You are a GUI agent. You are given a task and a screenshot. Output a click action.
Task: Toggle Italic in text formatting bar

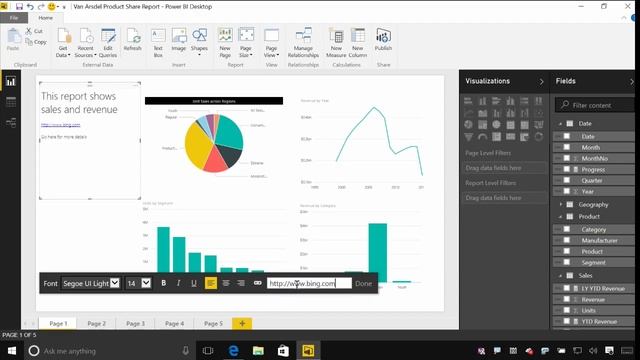tap(178, 283)
